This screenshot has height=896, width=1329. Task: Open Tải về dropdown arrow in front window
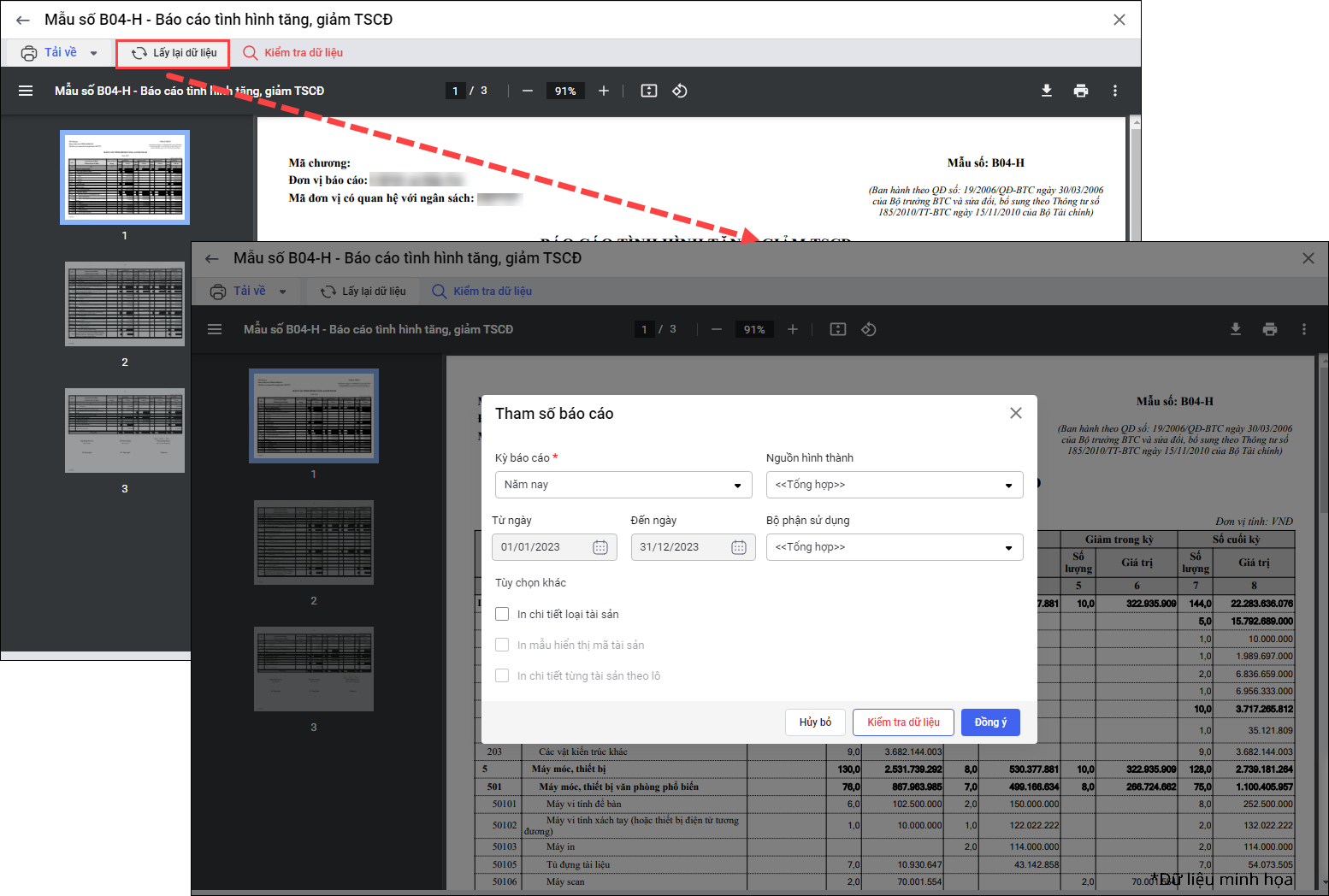(x=283, y=292)
